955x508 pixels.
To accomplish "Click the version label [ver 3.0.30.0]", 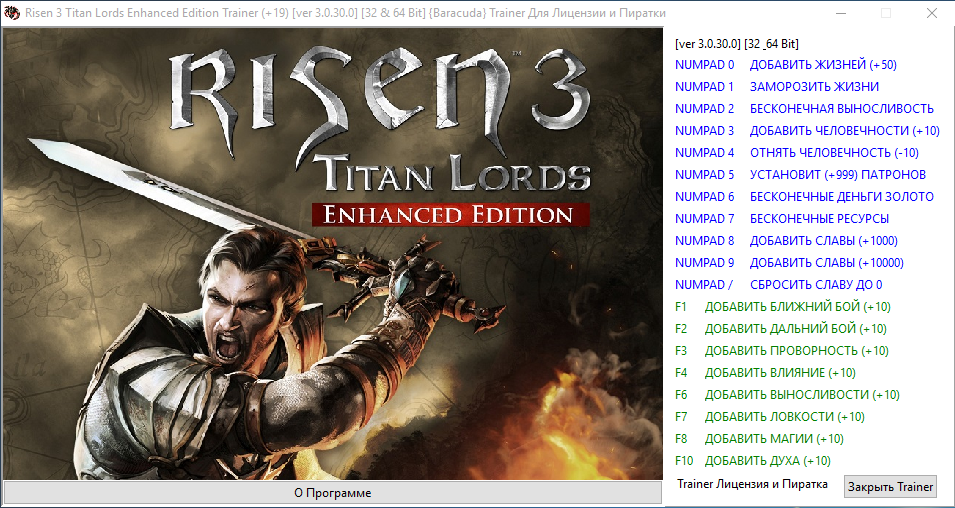I will click(737, 43).
